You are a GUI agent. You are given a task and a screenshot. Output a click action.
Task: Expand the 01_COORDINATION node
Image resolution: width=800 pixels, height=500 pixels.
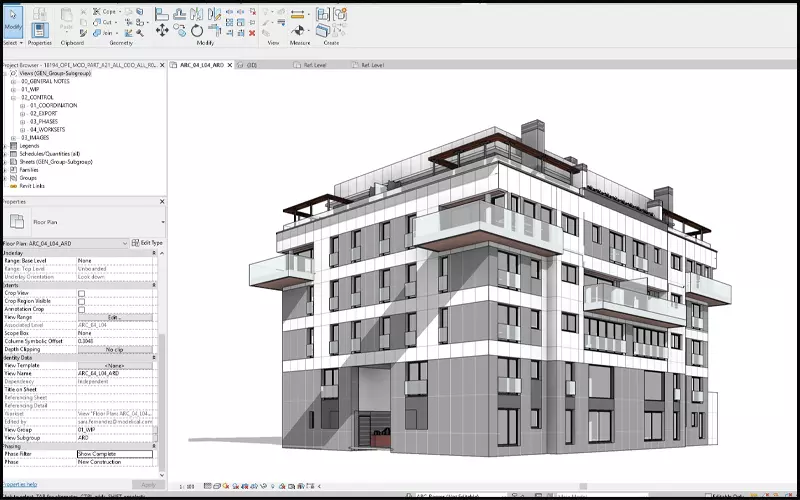click(22, 106)
